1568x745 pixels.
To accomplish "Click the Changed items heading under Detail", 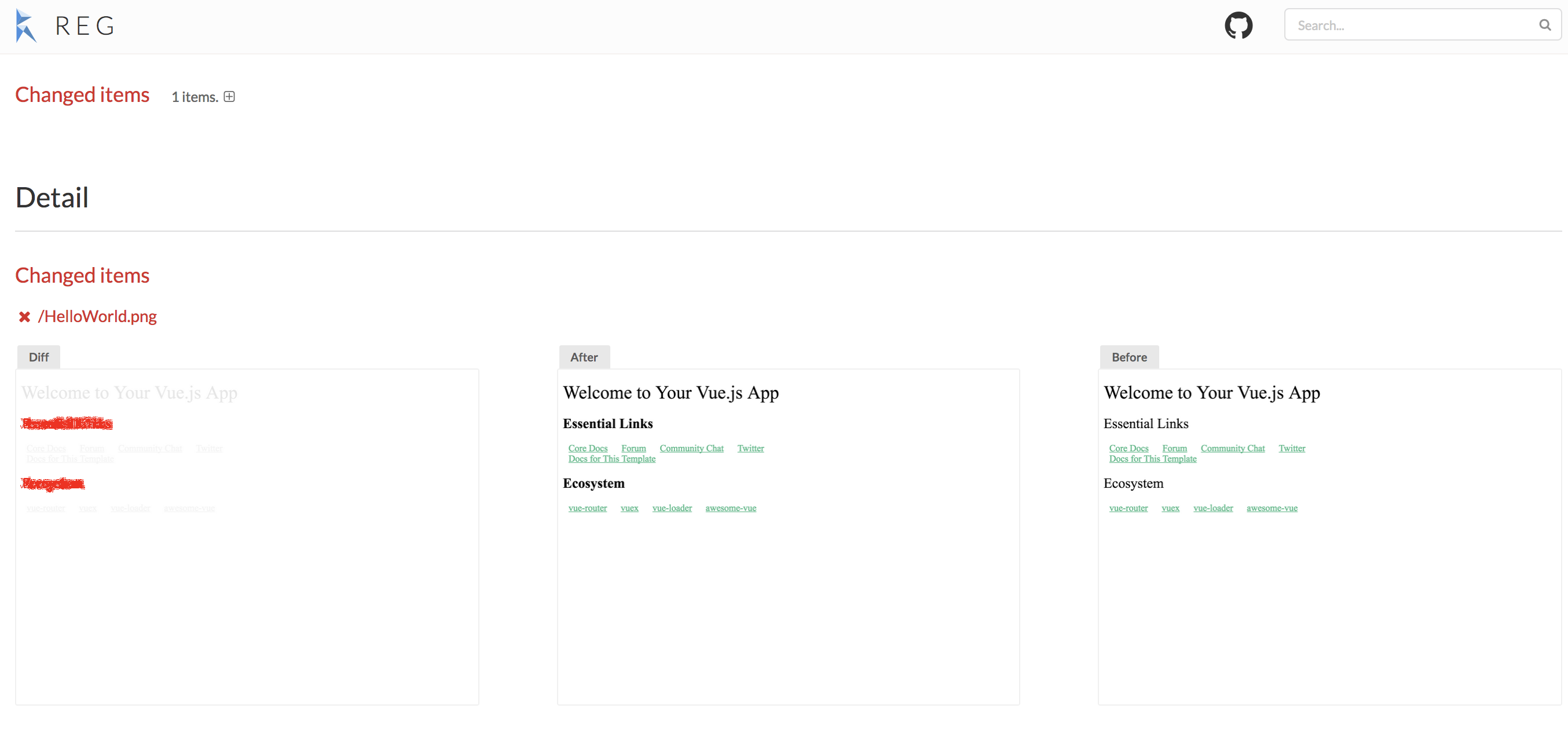I will point(82,275).
